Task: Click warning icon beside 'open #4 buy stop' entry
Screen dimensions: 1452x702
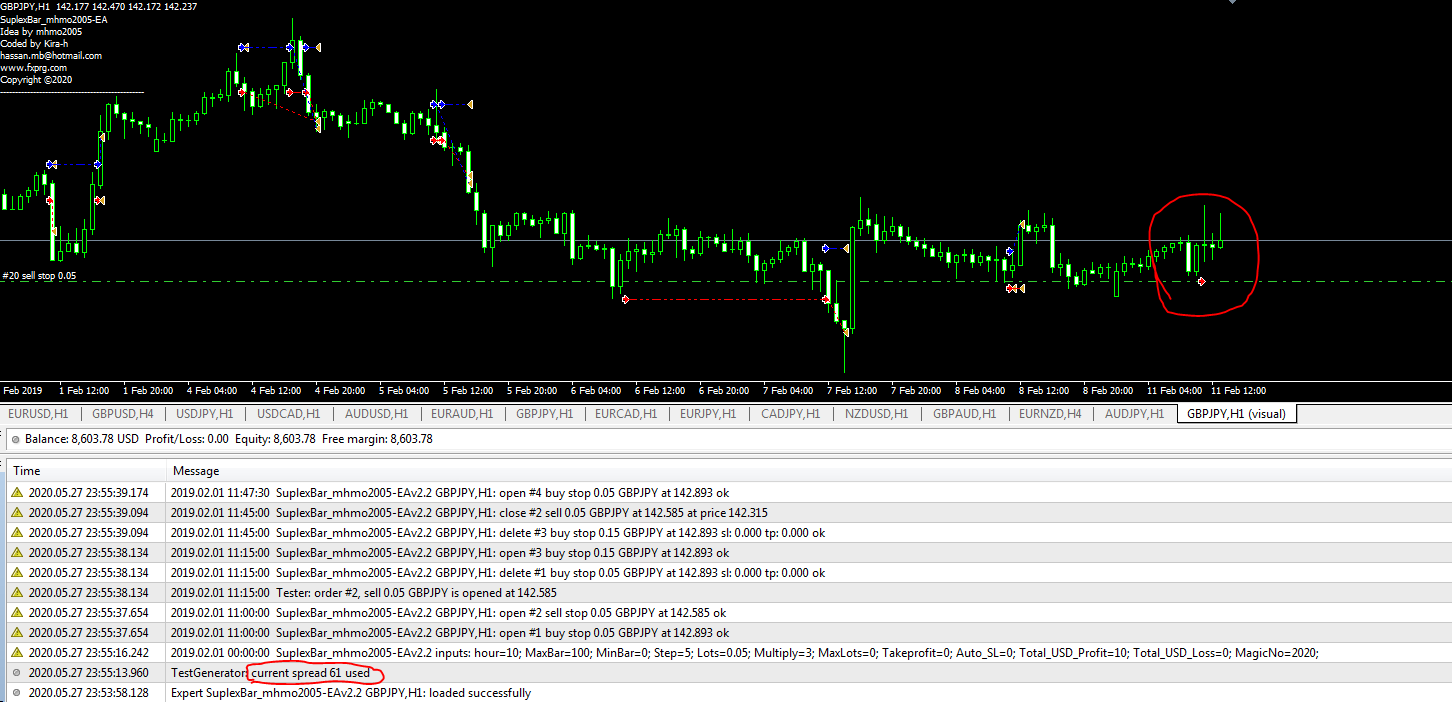Action: 16,493
